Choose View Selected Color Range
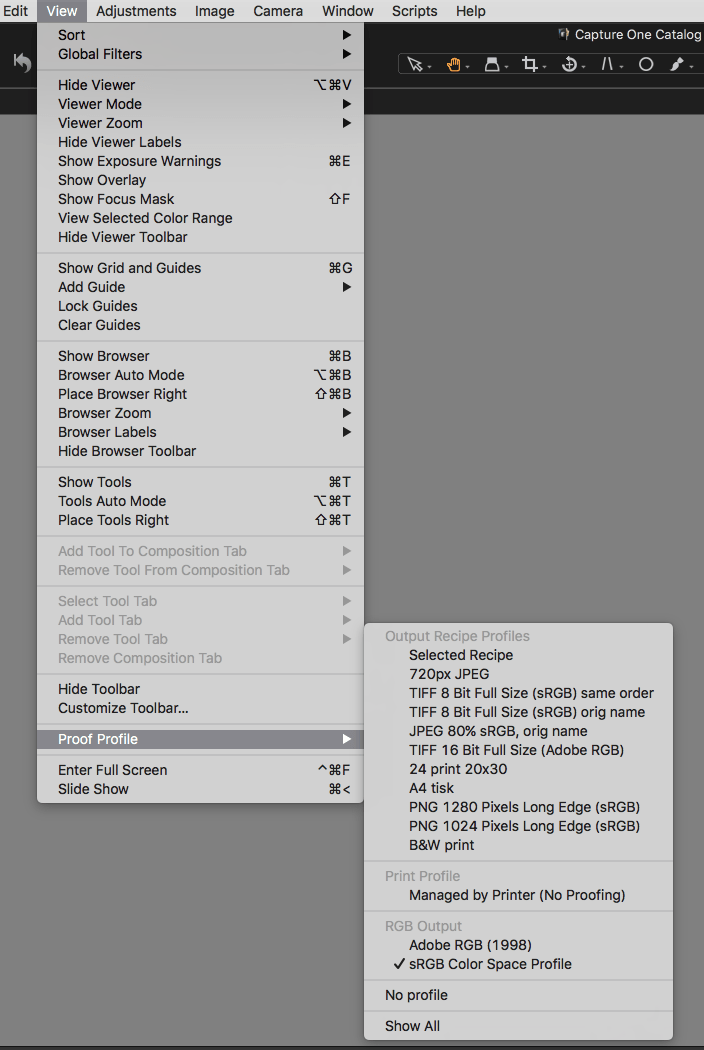 point(201,218)
